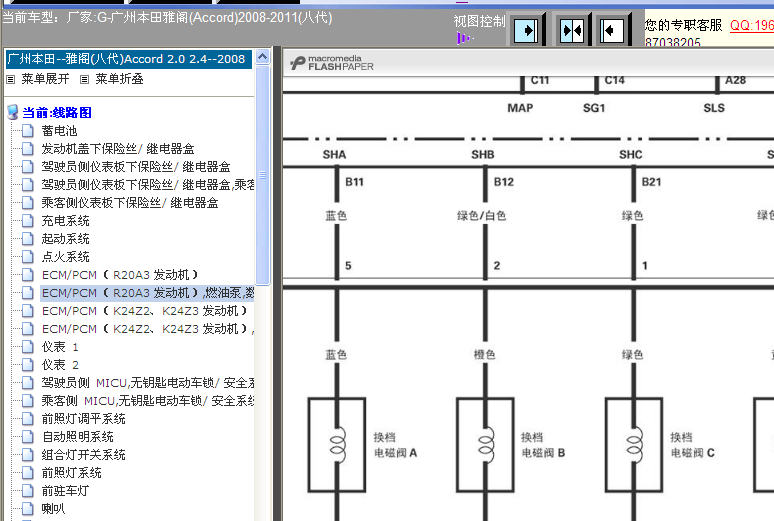Click the 橙色 wire color label
Viewport: 774px width, 521px height.
pos(484,355)
